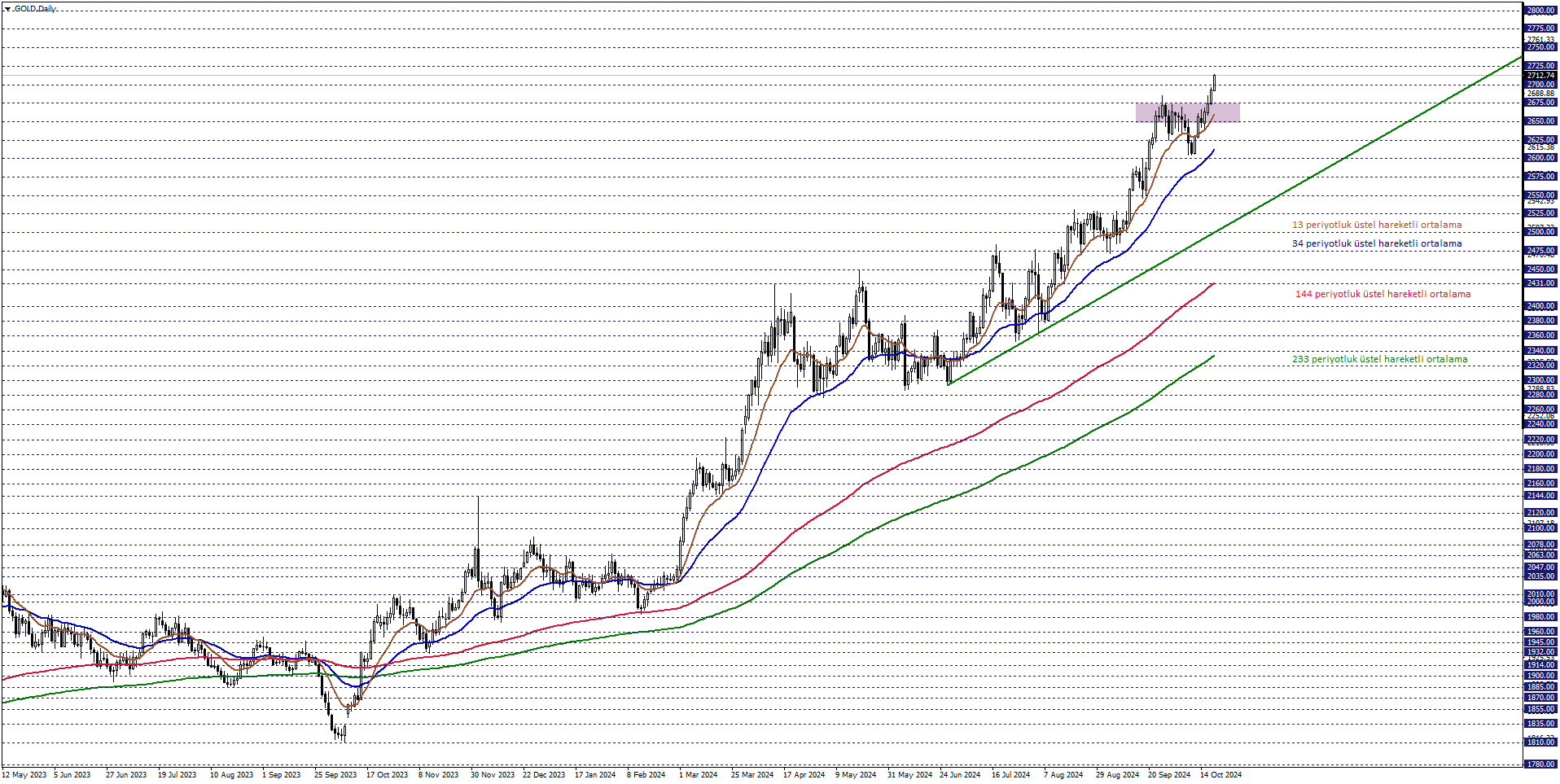Click the 2500.00 price level label
This screenshot has width=1560, height=784.
[x=1540, y=232]
